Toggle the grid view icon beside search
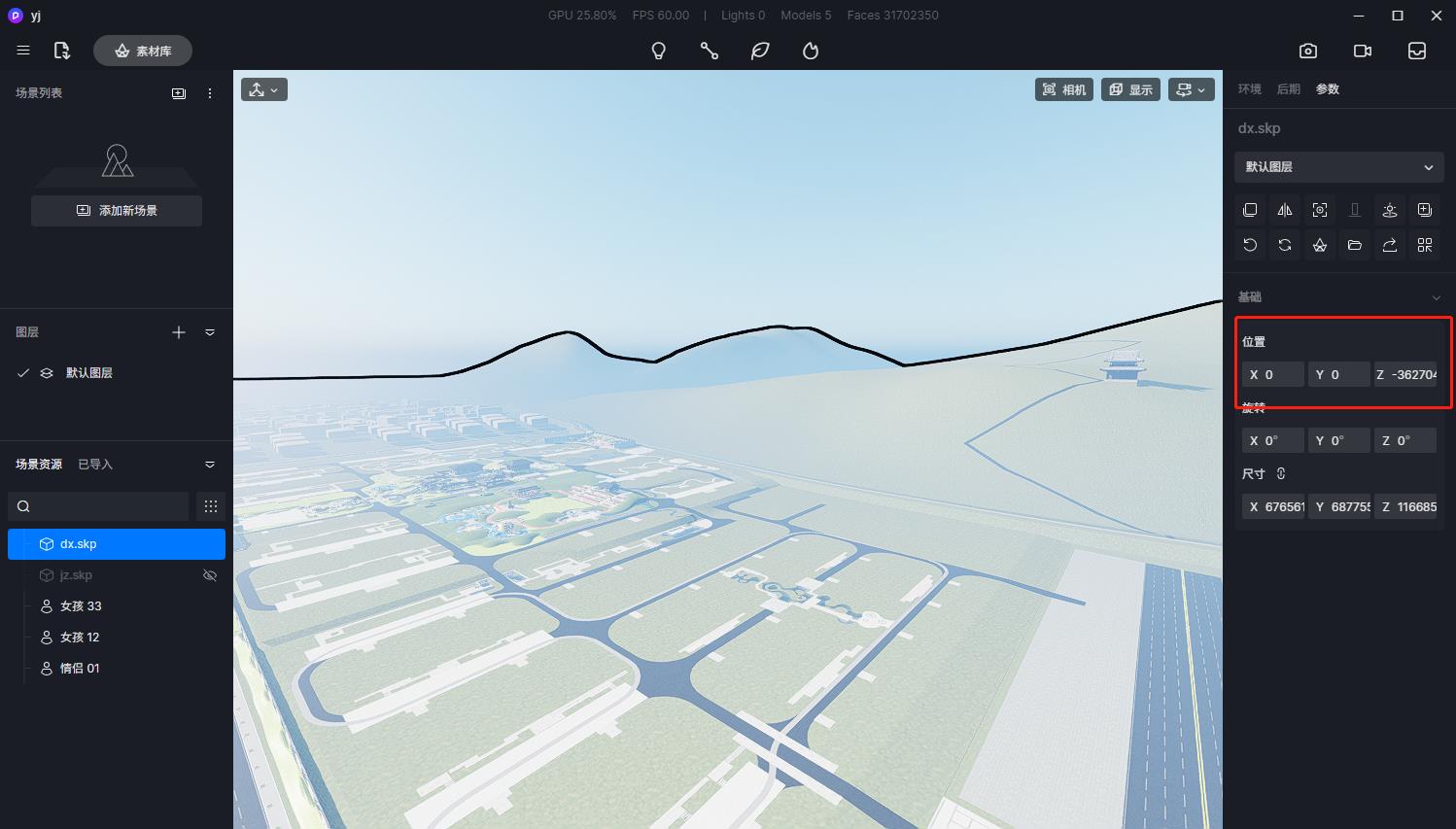 [211, 506]
